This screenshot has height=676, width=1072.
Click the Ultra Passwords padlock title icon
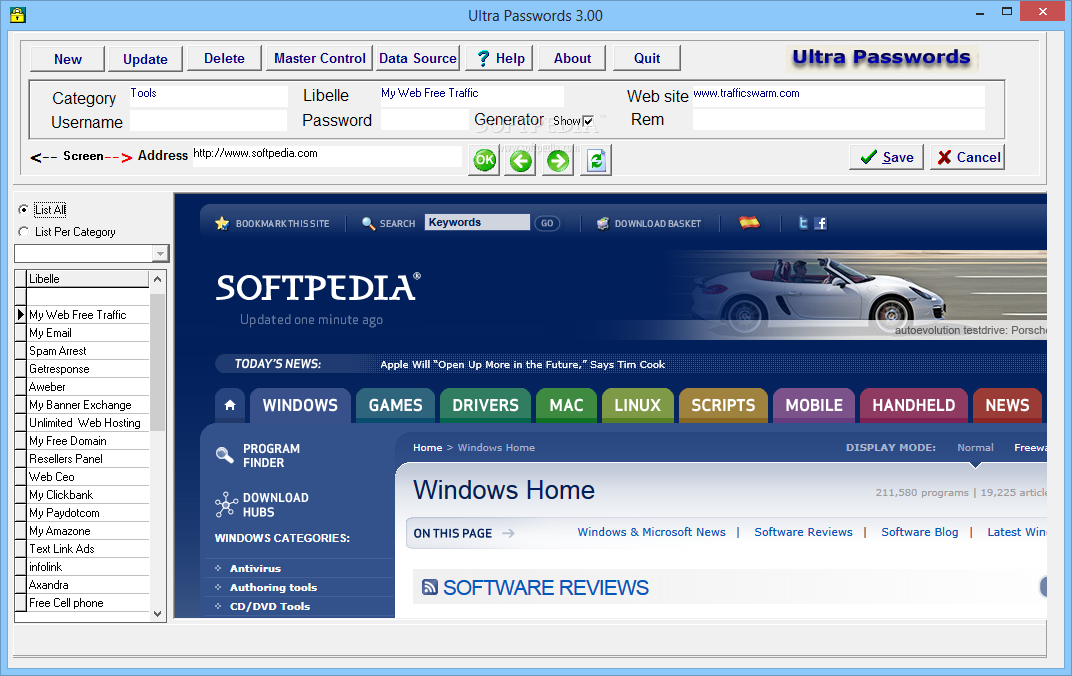(x=18, y=14)
